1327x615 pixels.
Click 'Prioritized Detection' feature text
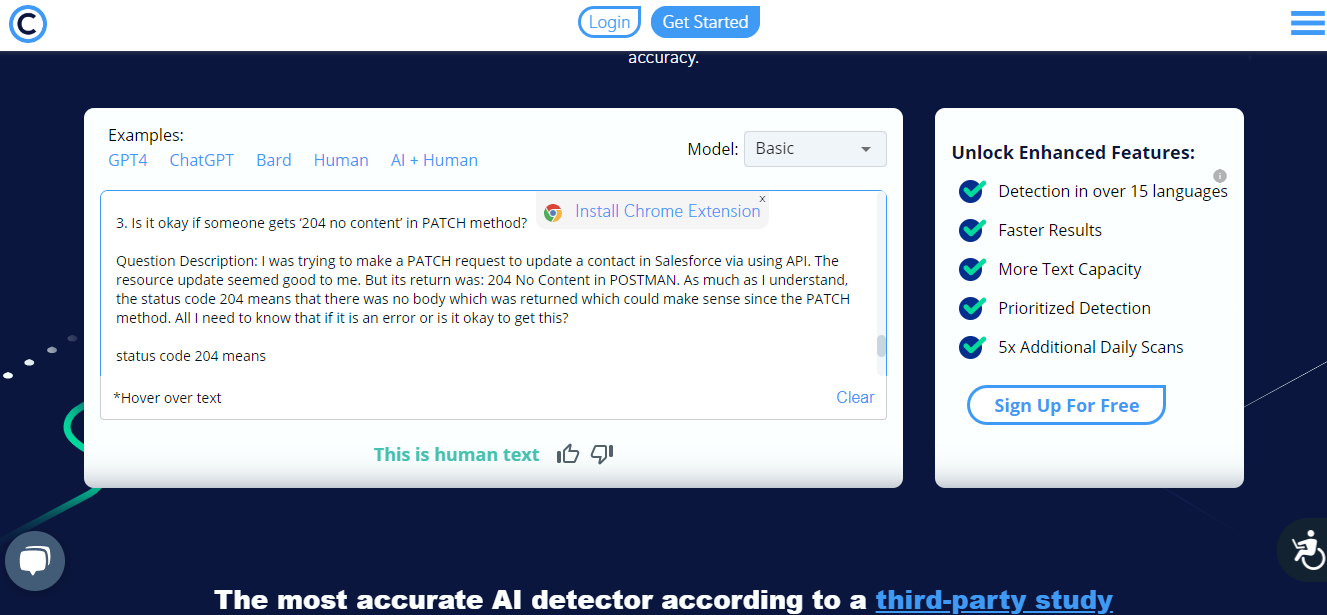point(1074,308)
